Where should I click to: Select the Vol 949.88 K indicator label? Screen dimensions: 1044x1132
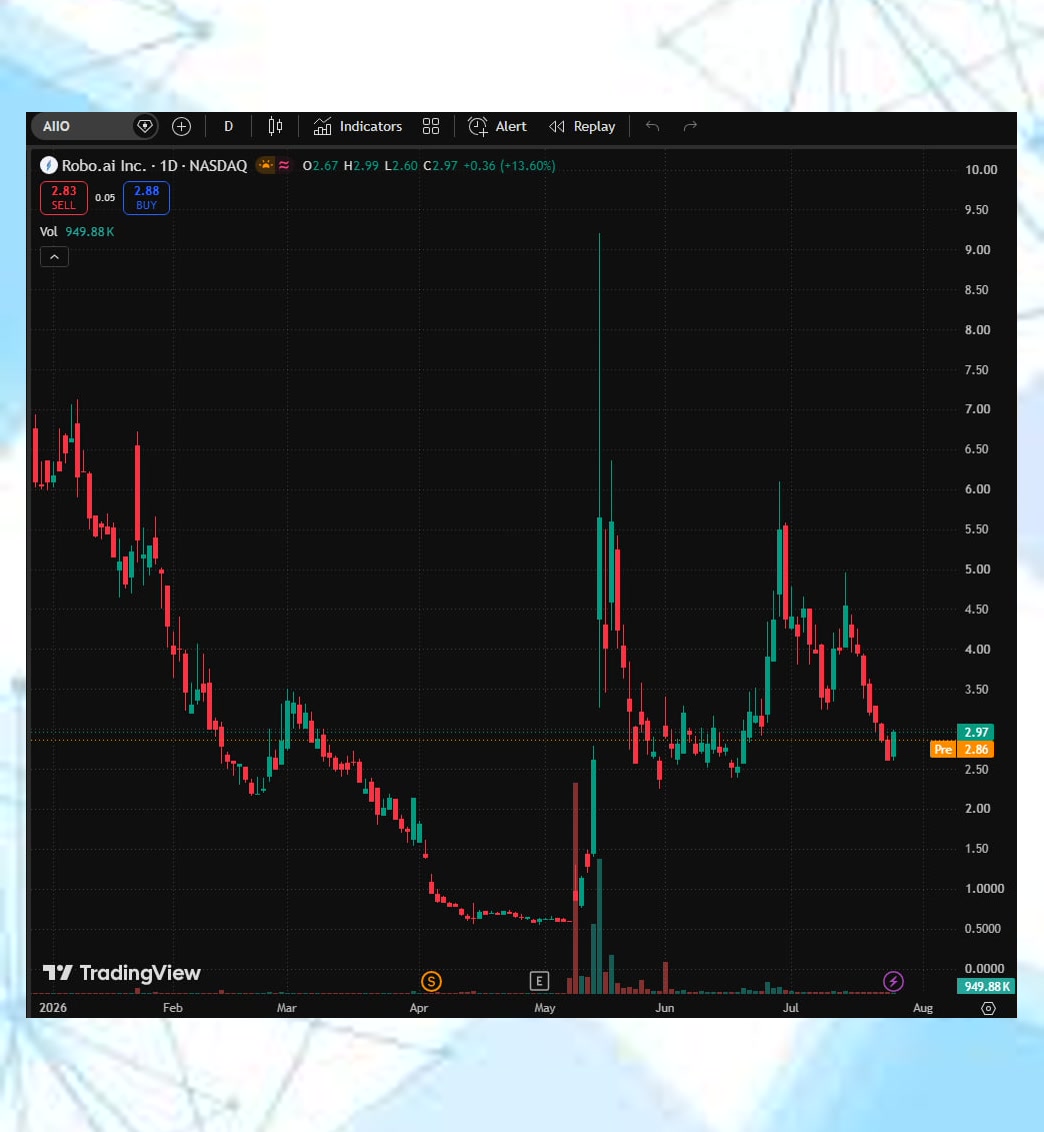77,232
